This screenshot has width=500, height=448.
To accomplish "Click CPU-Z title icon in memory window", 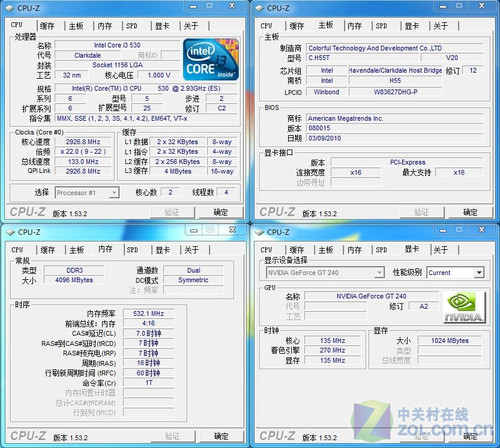I will tap(10, 232).
